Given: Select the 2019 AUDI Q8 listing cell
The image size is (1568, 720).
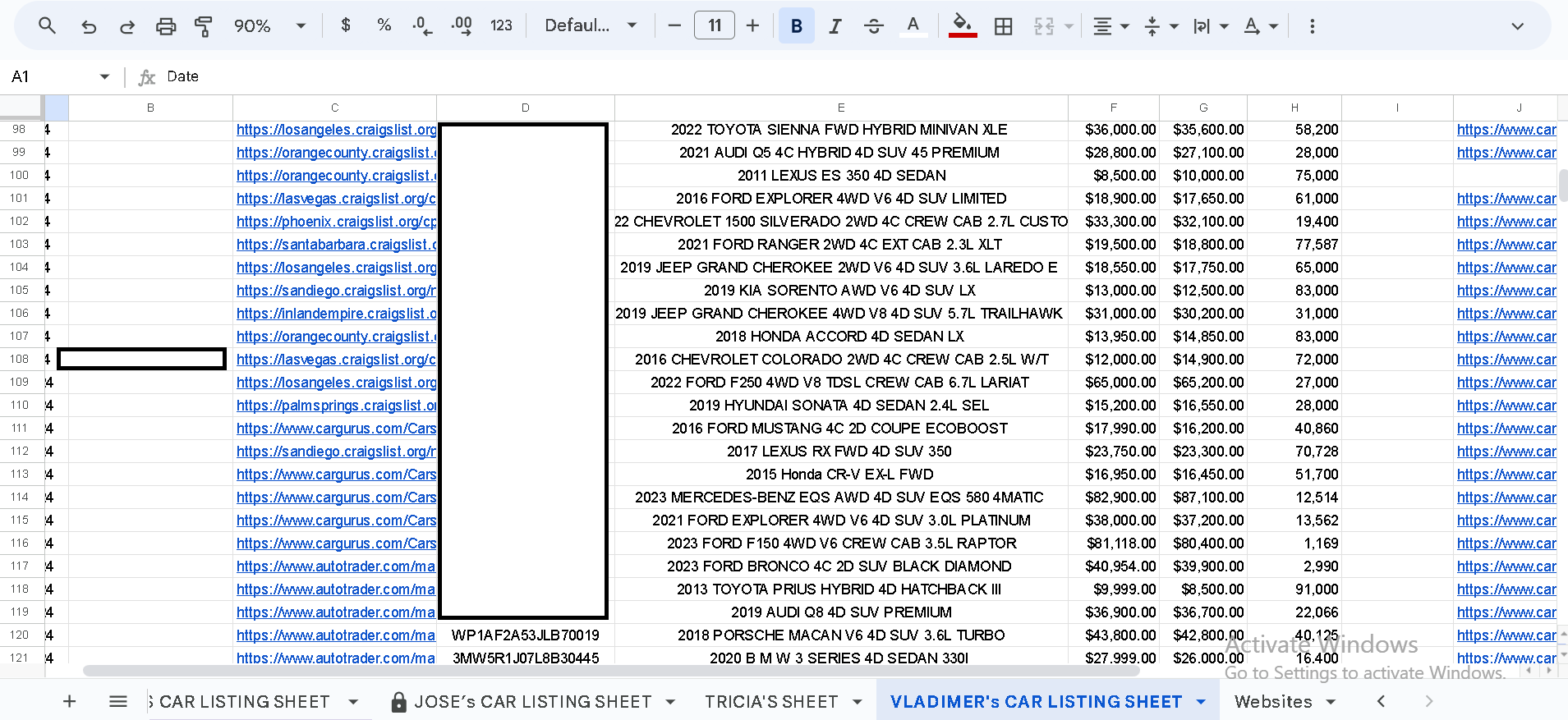Looking at the screenshot, I should click(x=841, y=612).
